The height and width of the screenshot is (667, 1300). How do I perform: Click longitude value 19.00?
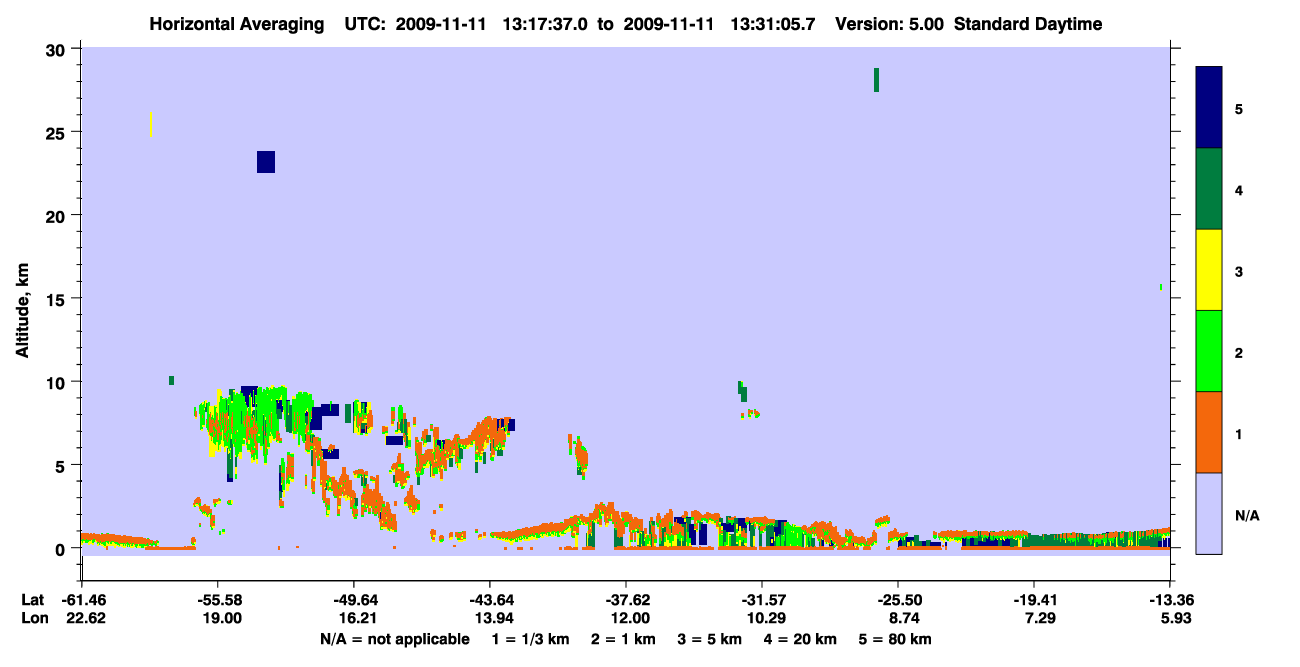(221, 619)
